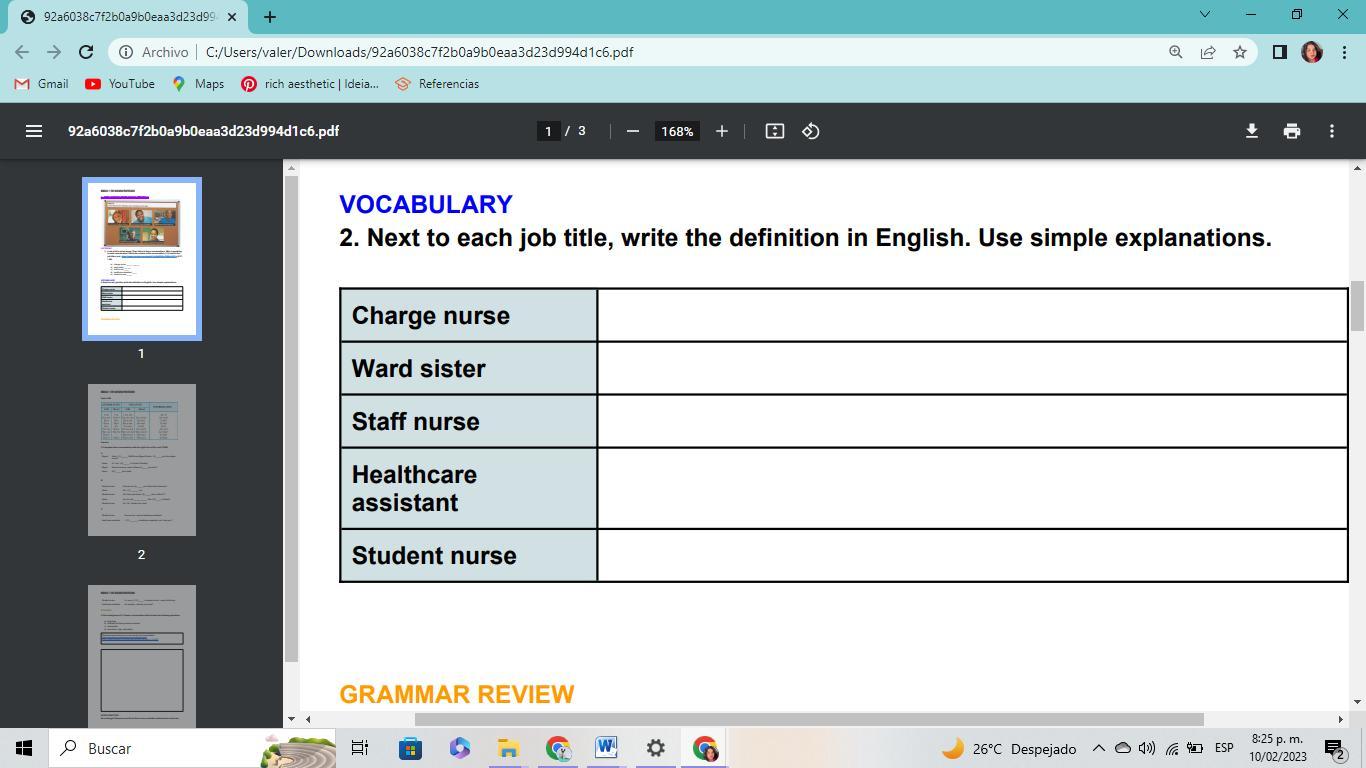Click the page number input field
This screenshot has height=768, width=1366.
coord(548,131)
